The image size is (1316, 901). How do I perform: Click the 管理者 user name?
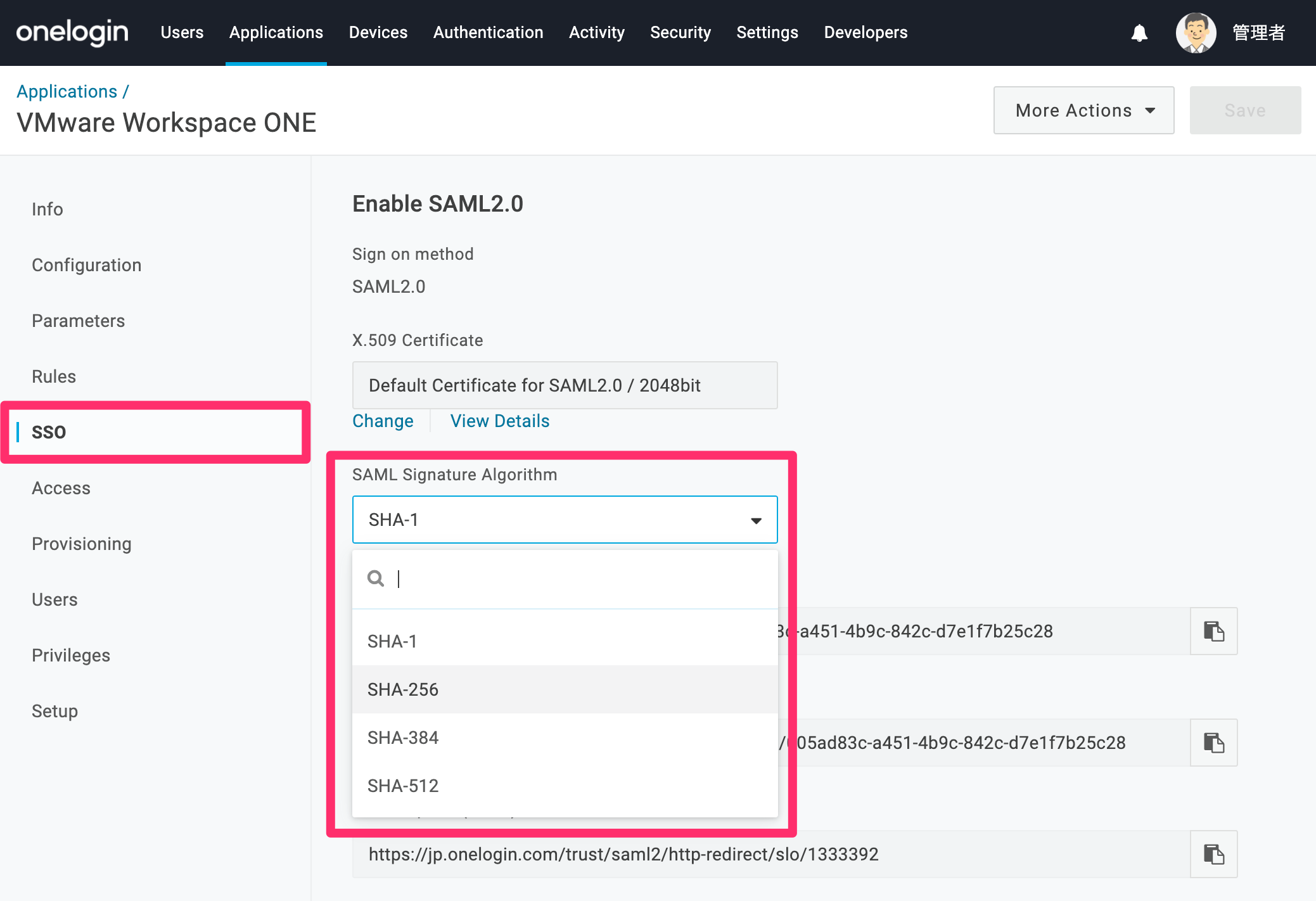point(1258,32)
